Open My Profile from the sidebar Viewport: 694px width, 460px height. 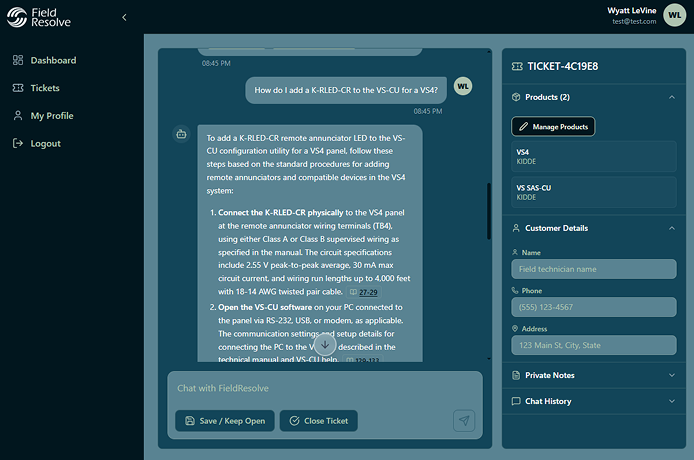tap(51, 116)
